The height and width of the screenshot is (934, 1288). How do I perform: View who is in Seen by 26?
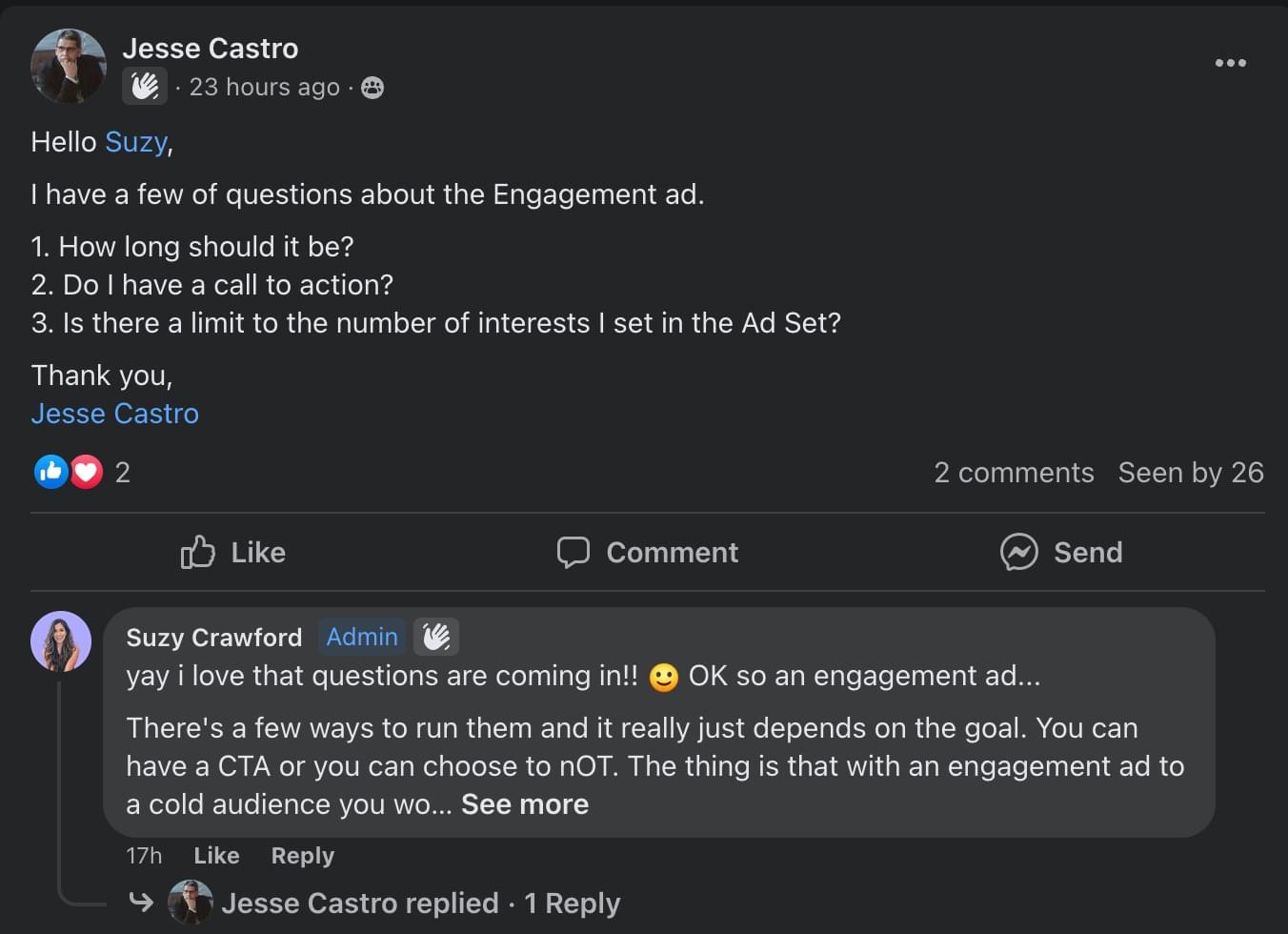click(x=1191, y=473)
